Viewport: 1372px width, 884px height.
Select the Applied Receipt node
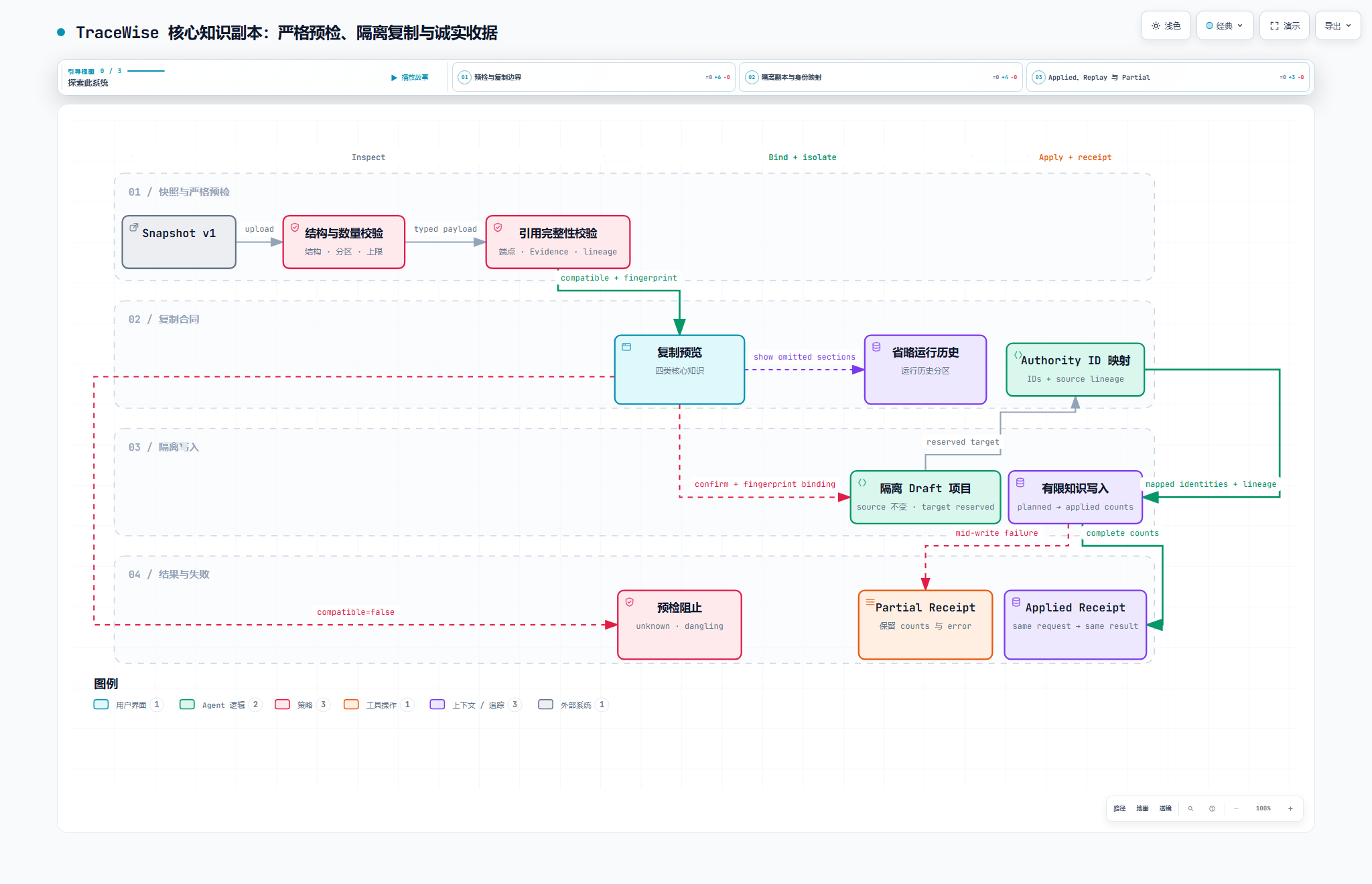[x=1075, y=625]
